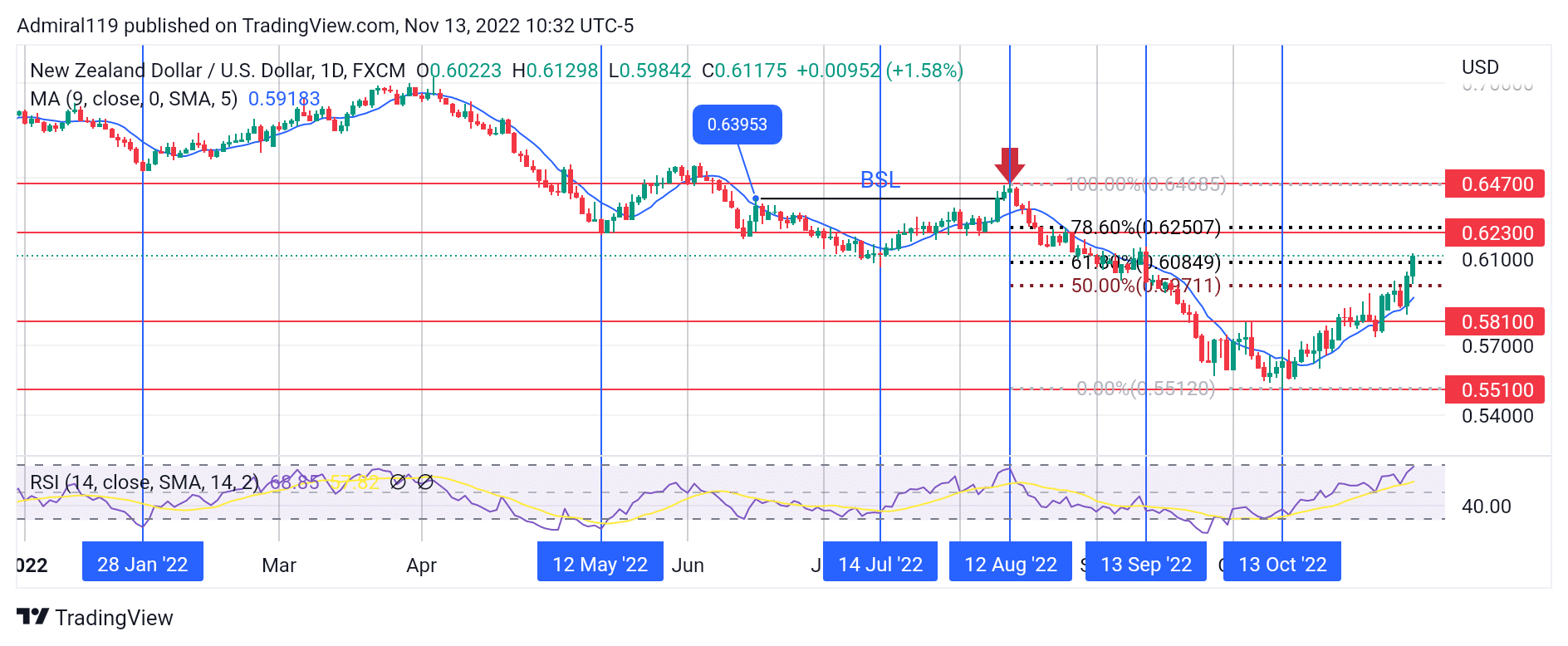
Task: Click the Mar label on time axis
Action: click(x=279, y=565)
